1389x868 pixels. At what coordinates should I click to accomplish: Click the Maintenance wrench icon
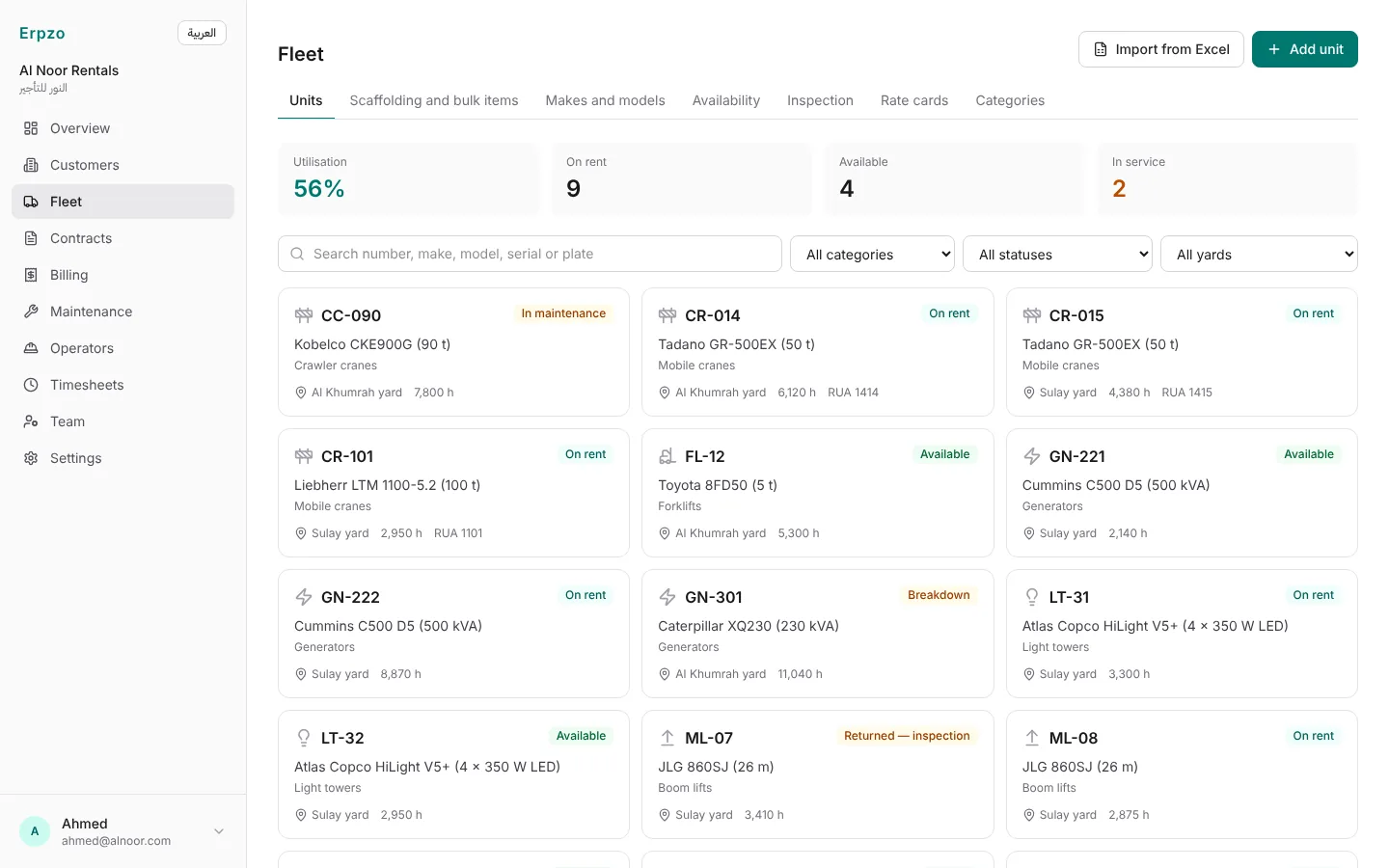coord(31,312)
